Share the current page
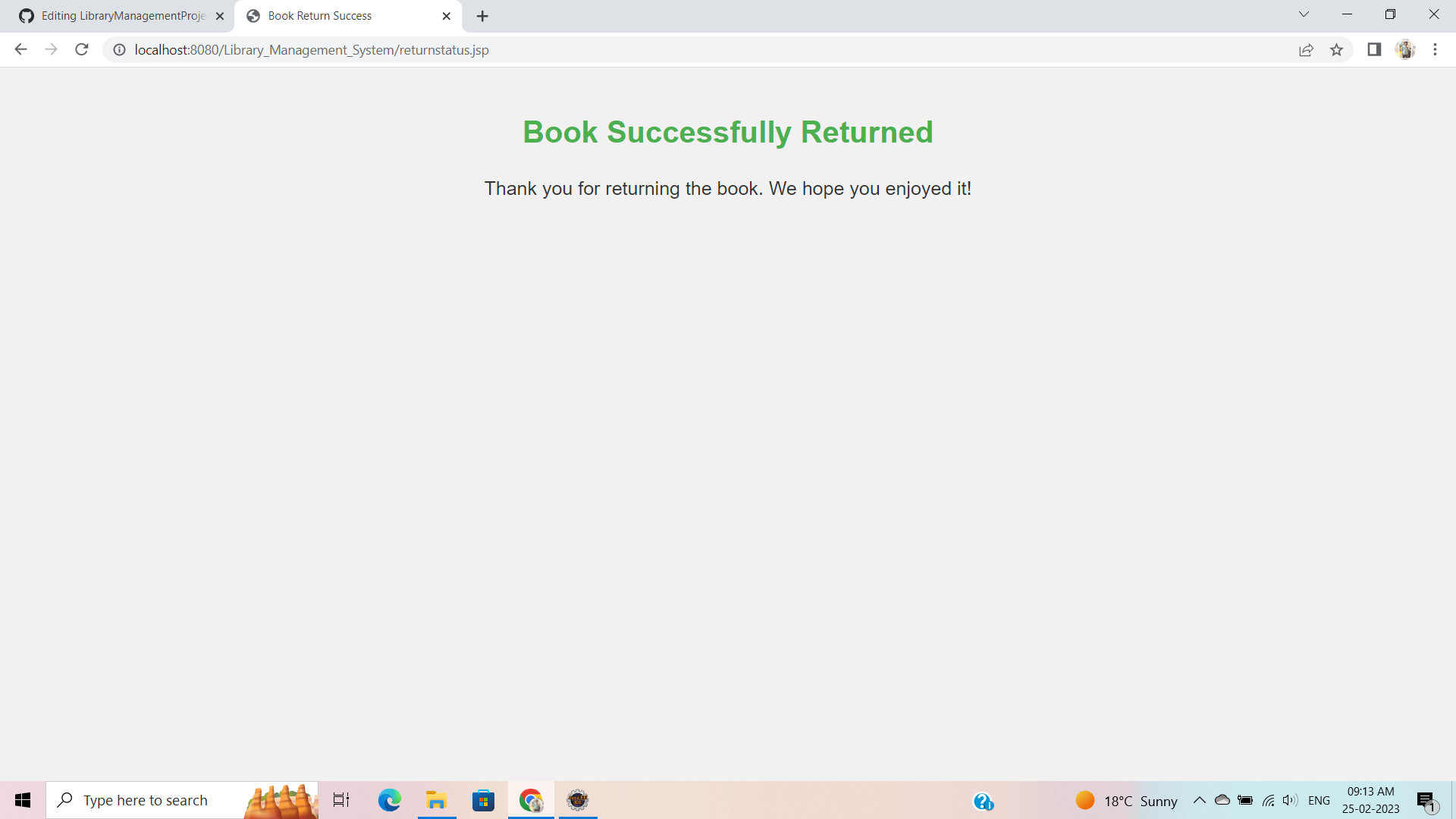This screenshot has height=819, width=1456. click(x=1307, y=49)
